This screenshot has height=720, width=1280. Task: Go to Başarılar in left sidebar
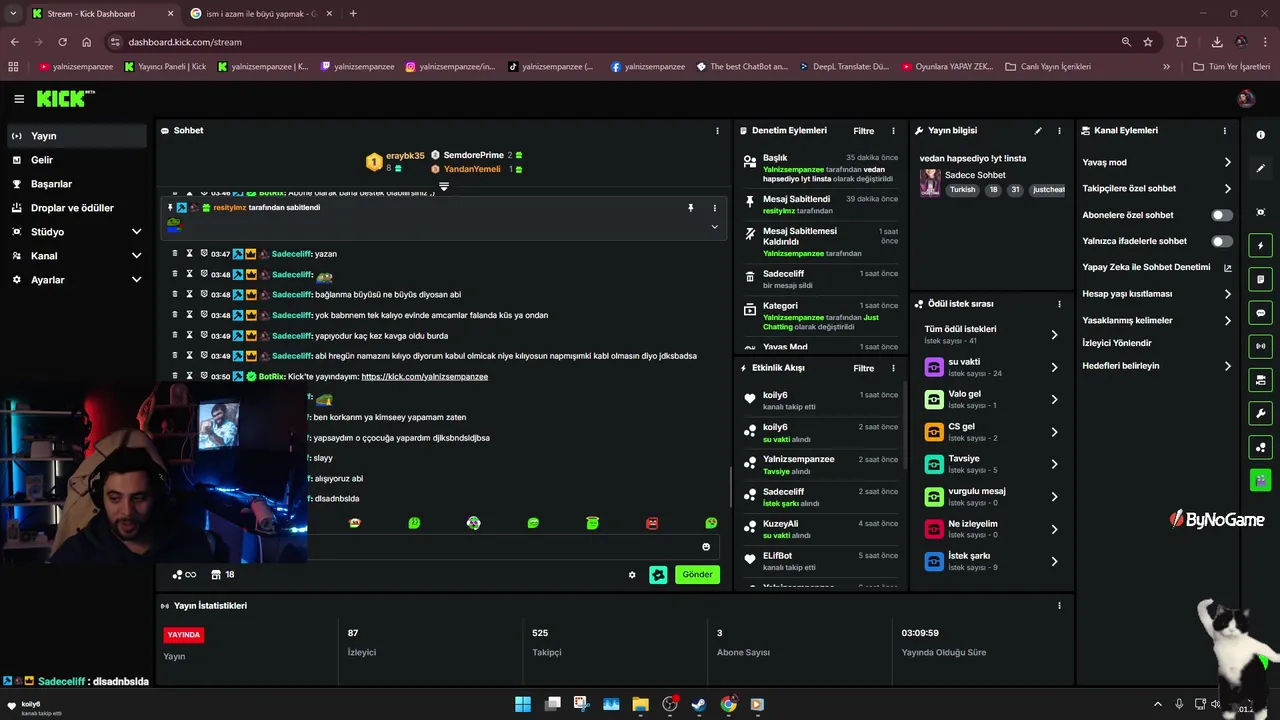click(x=77, y=184)
